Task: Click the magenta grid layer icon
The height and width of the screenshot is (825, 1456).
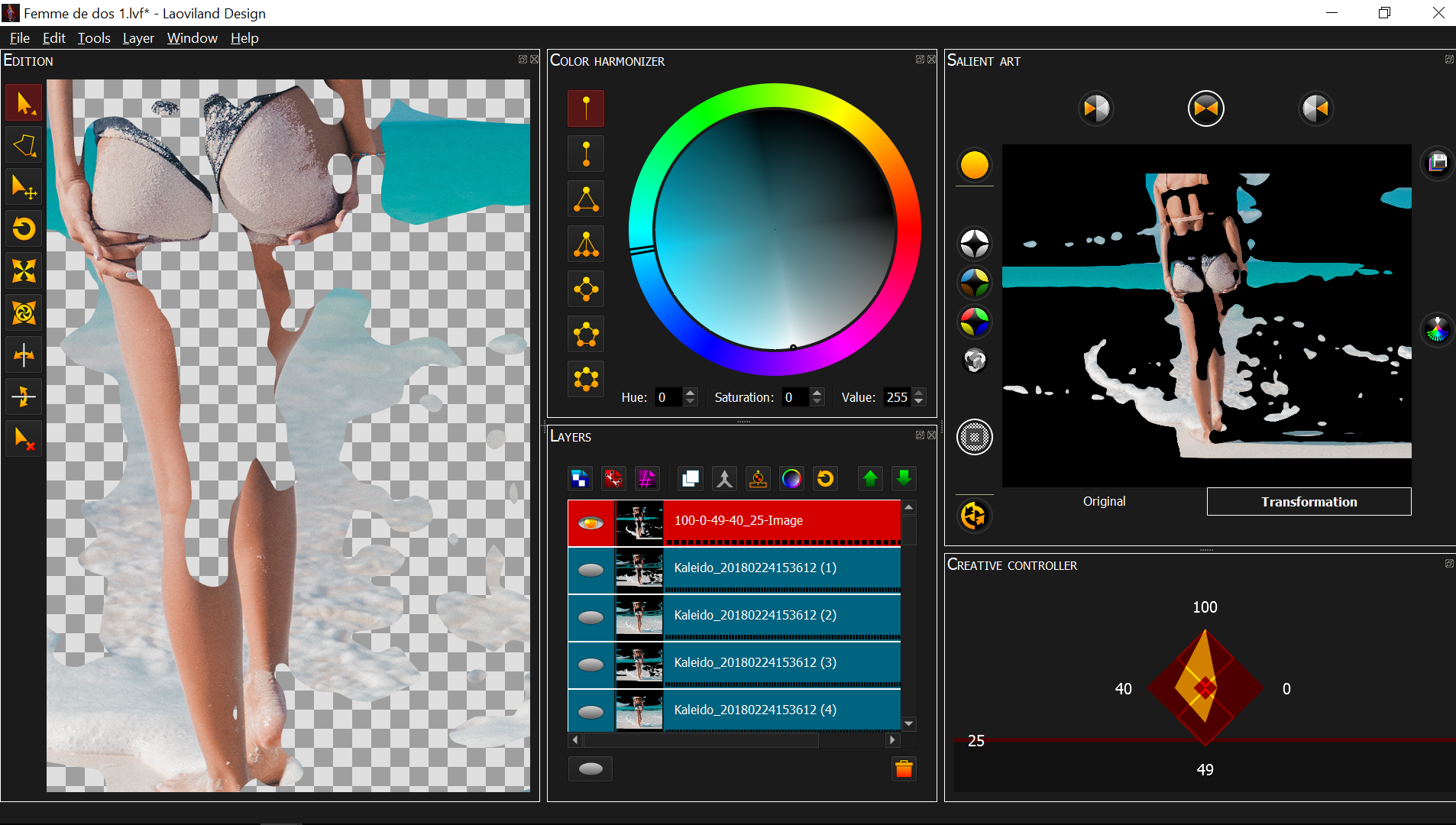Action: (647, 479)
